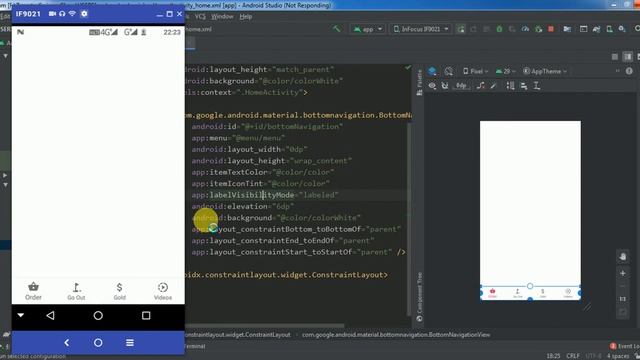Image resolution: width=640 pixels, height=360 pixels.
Task: Click the editor horizontal scrollbar
Action: (x=265, y=326)
